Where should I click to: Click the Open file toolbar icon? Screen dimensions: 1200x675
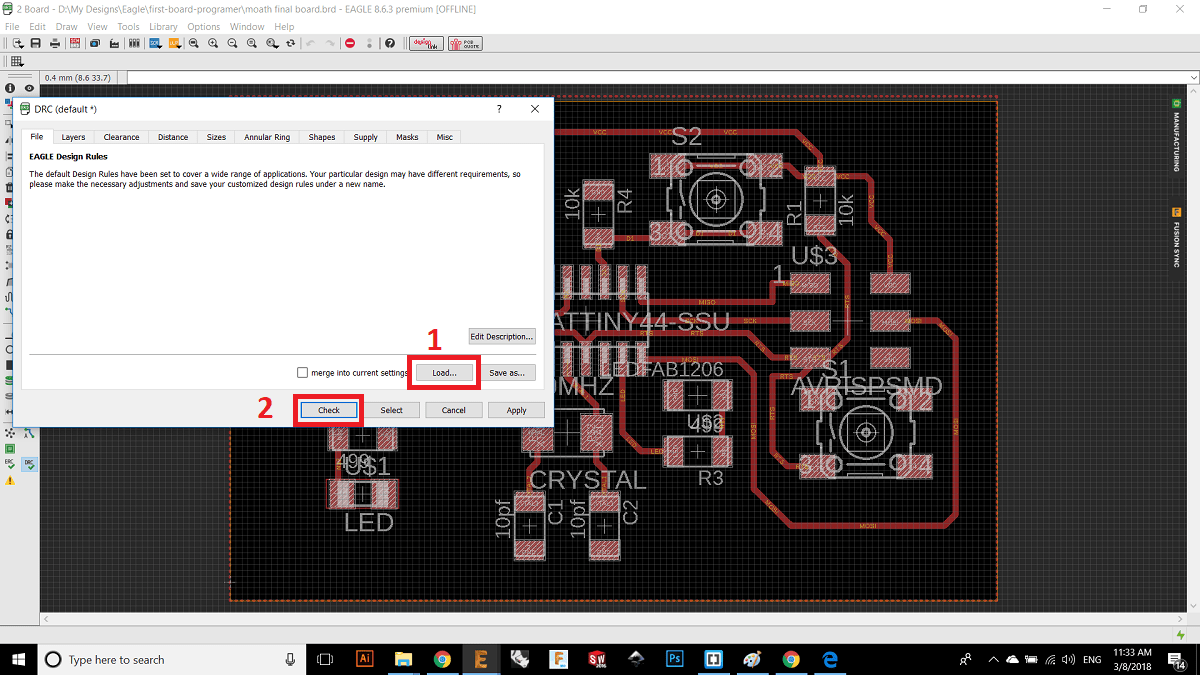tap(17, 44)
